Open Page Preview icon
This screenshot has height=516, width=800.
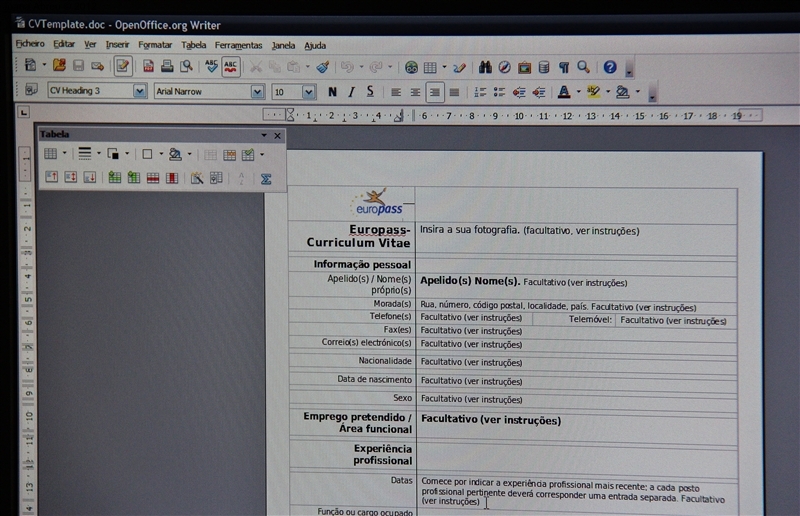[186, 66]
